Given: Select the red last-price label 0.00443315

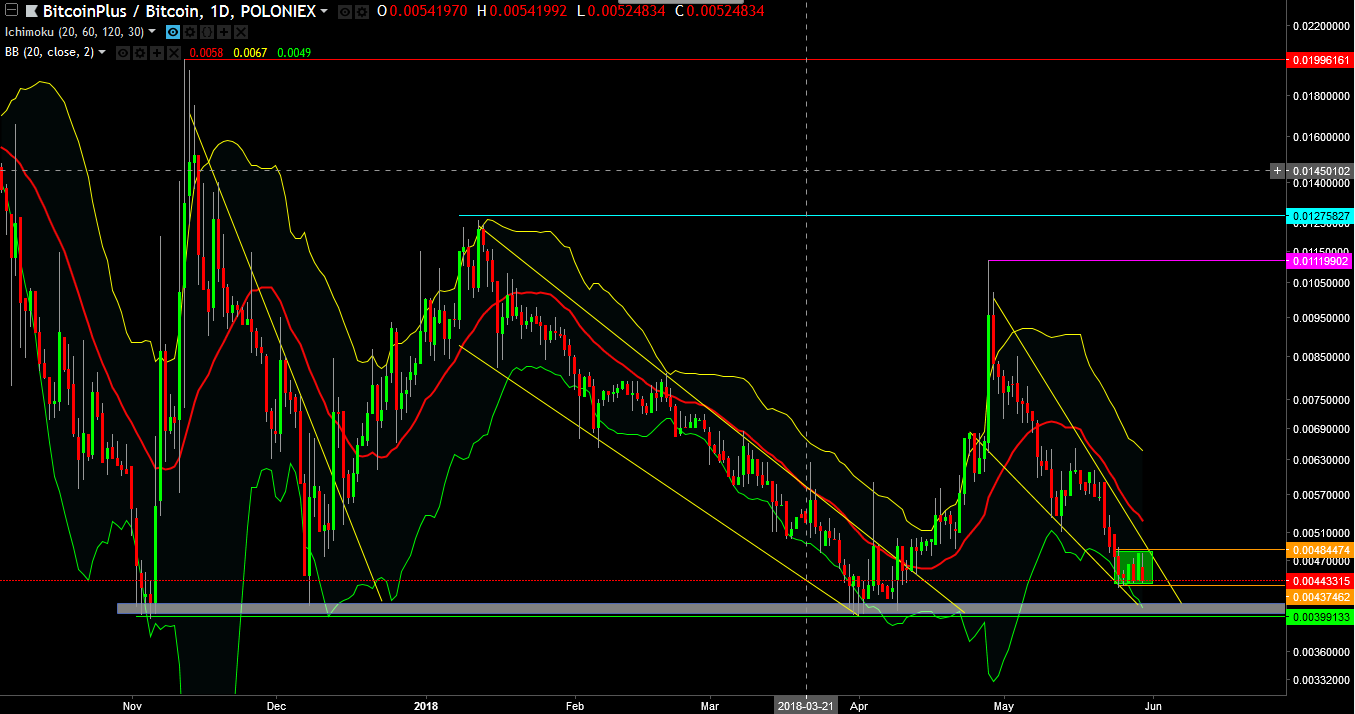Looking at the screenshot, I should pos(1321,581).
